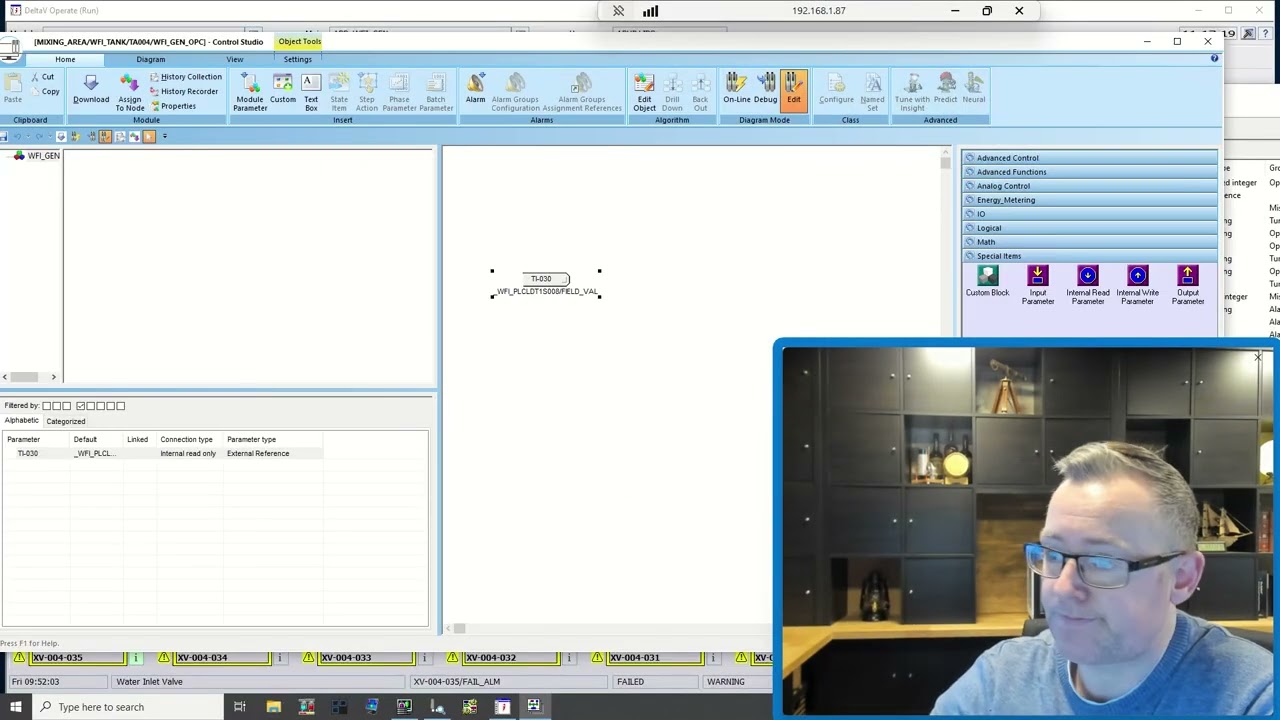Open the Diagram ribbon tab
Image resolution: width=1280 pixels, height=720 pixels.
coord(150,59)
